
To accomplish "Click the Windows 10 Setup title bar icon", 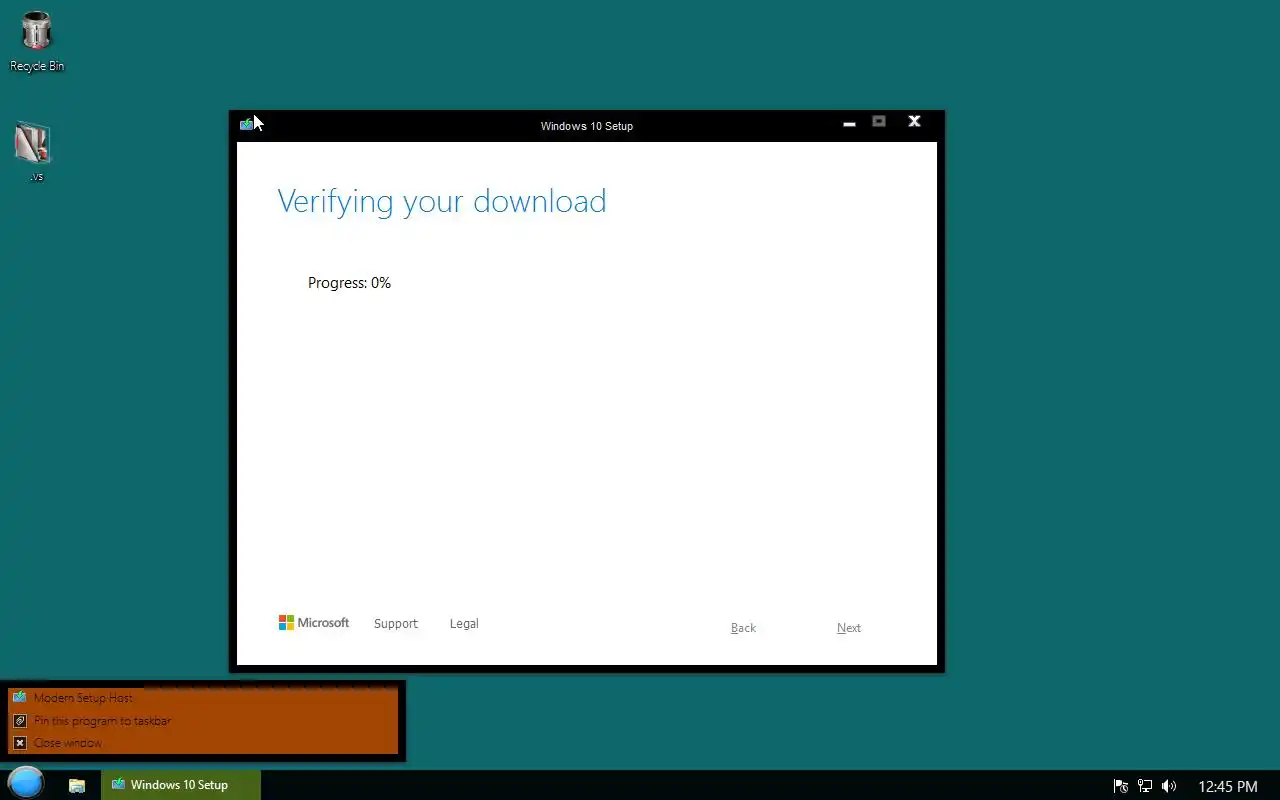I will [x=246, y=124].
